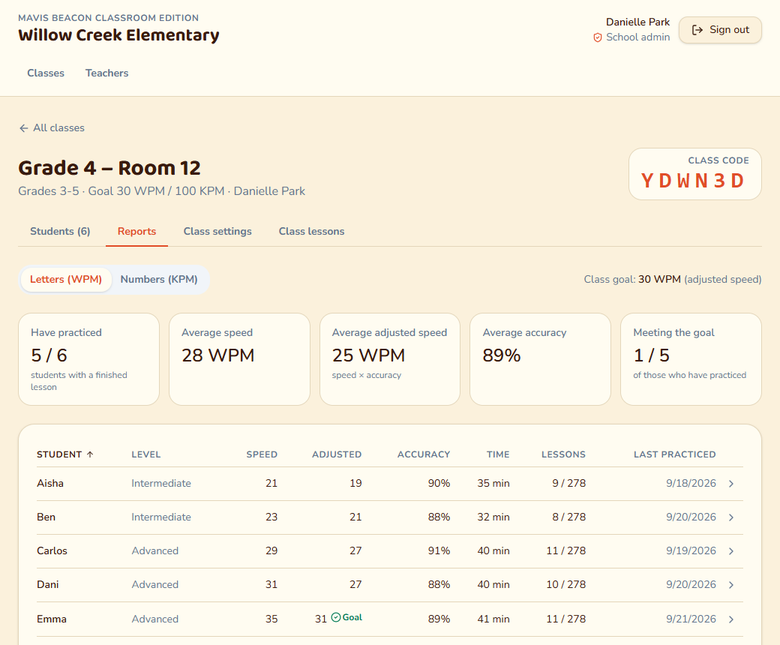The width and height of the screenshot is (780, 645).
Task: Click Emma's 41 min time value
Action: [493, 619]
